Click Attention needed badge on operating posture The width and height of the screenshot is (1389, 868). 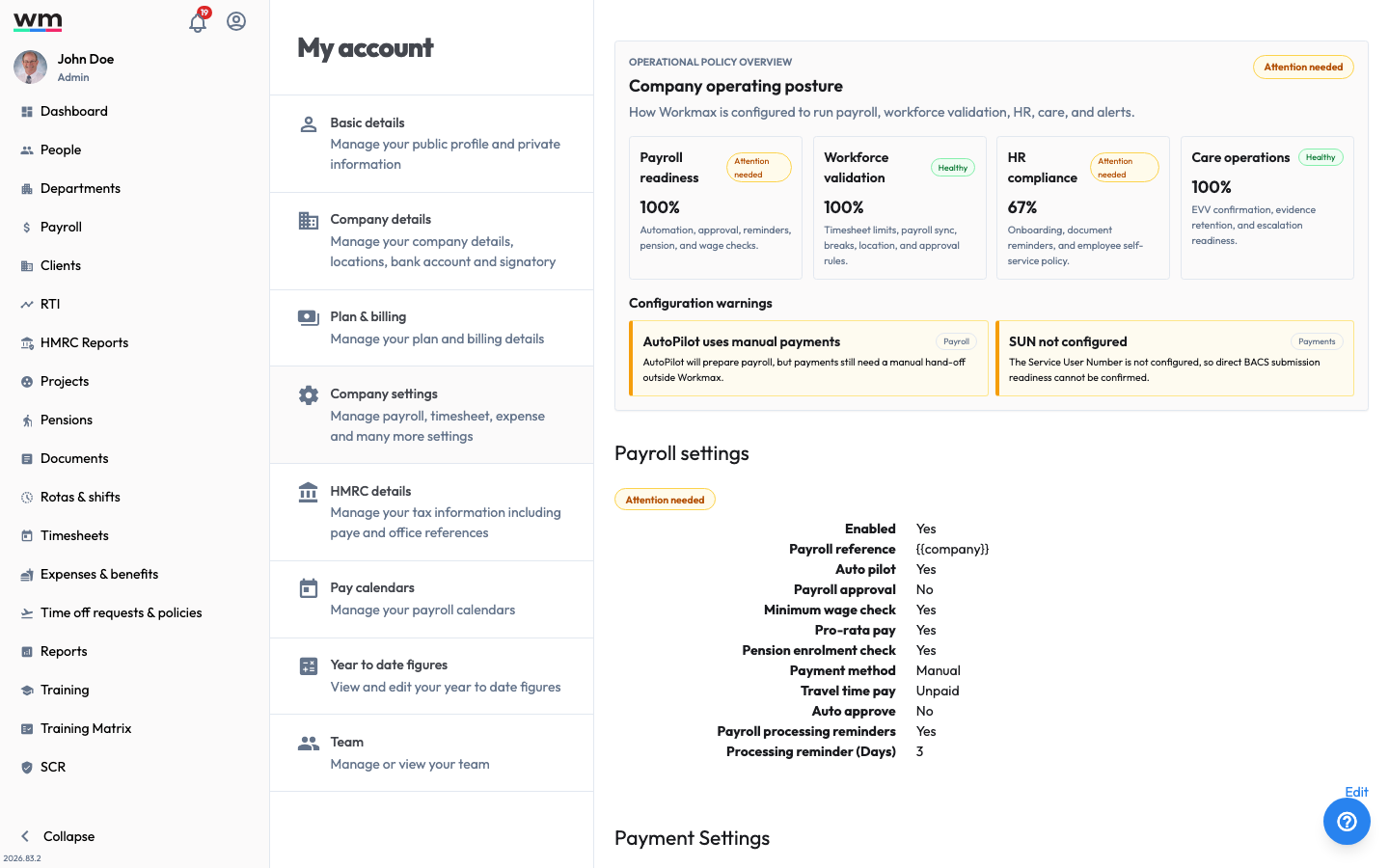1303,68
